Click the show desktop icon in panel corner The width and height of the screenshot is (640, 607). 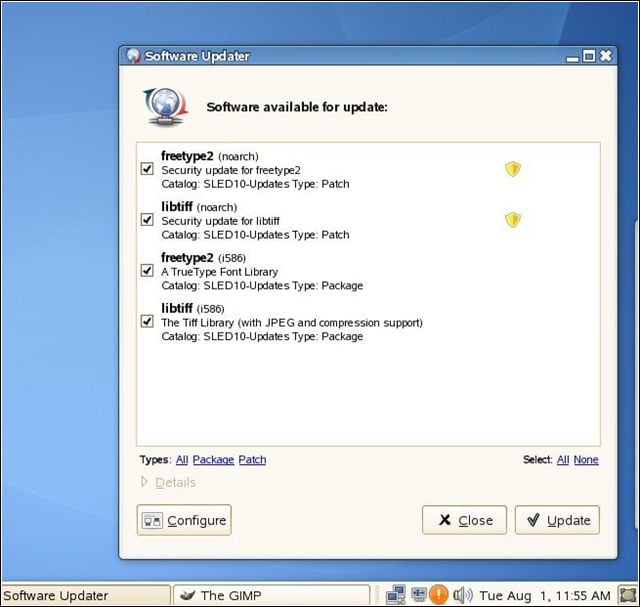[x=628, y=595]
